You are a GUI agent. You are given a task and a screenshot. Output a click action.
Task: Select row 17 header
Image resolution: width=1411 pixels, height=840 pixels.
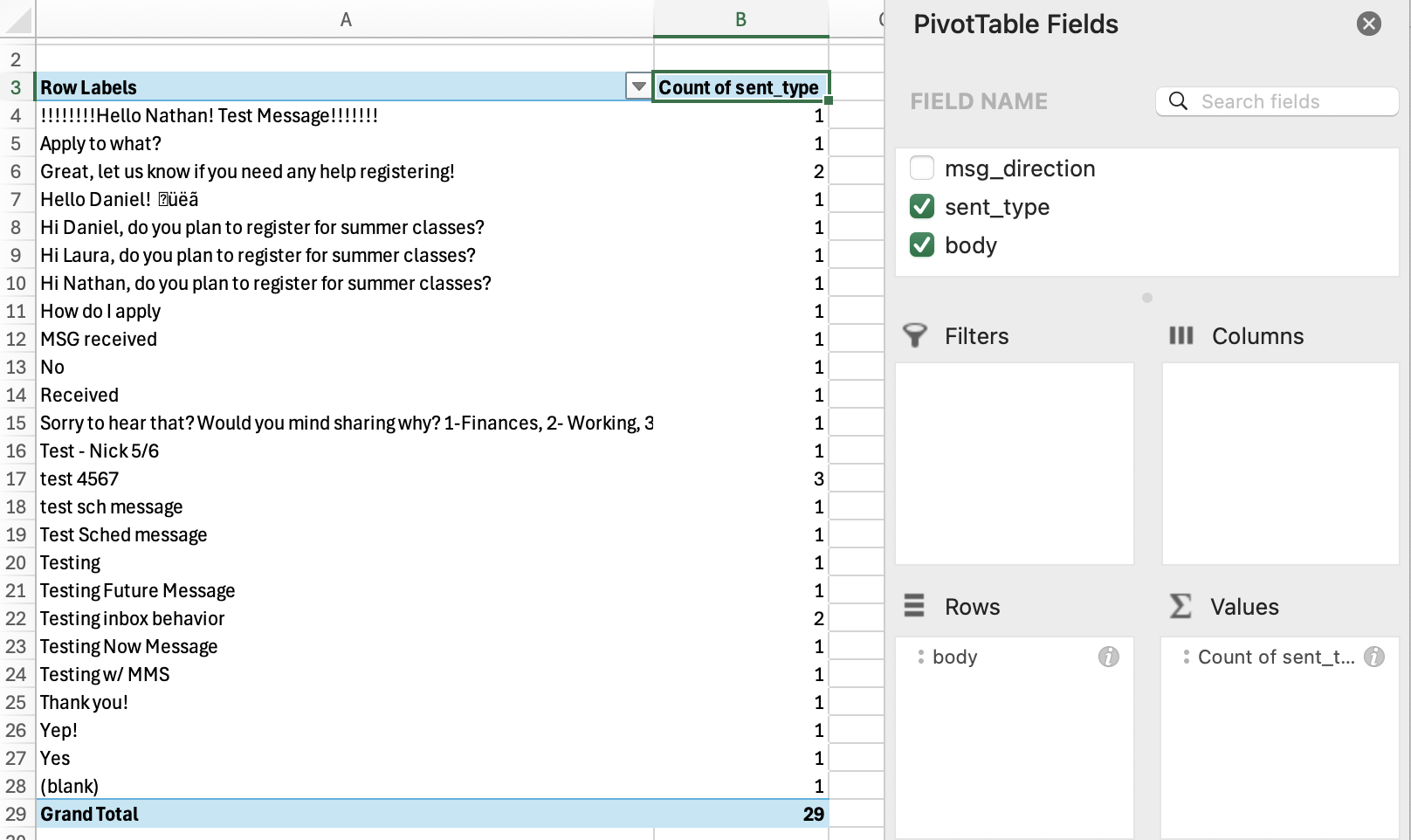16,479
